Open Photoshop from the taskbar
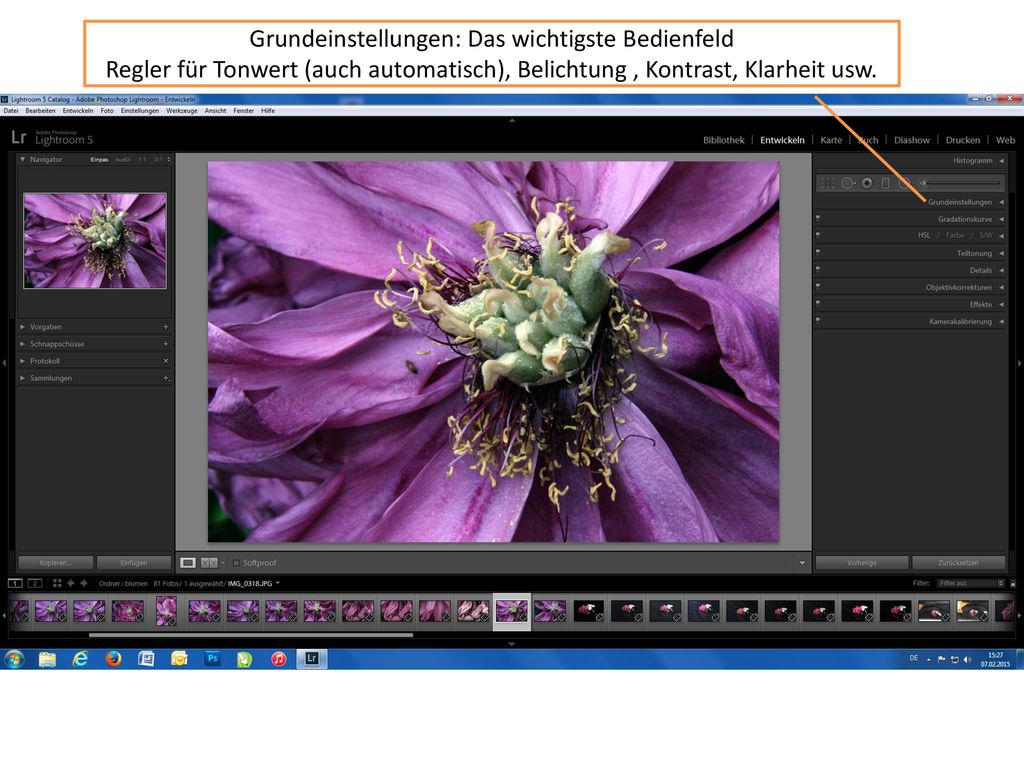The image size is (1024, 768). [212, 659]
